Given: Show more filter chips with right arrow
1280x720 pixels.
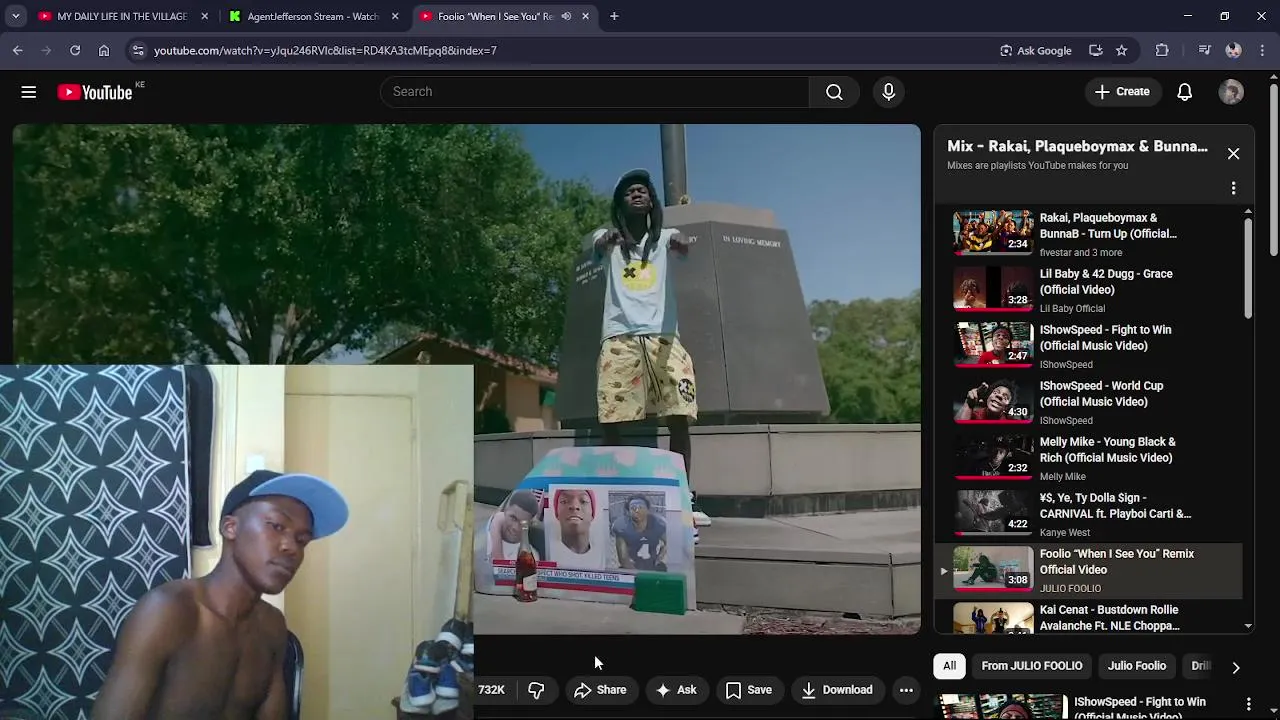Looking at the screenshot, I should [1236, 667].
